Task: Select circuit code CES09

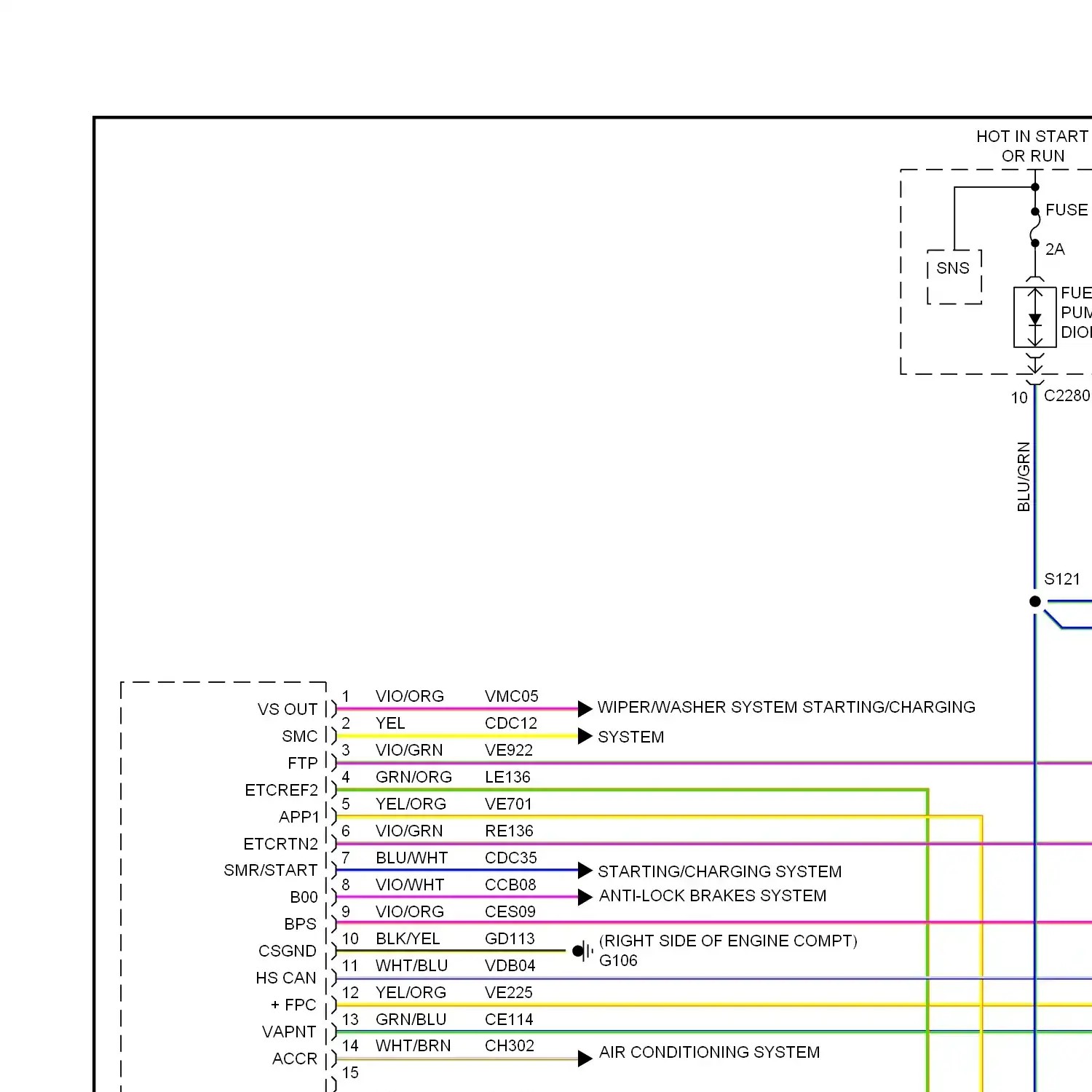Action: pyautogui.click(x=510, y=911)
